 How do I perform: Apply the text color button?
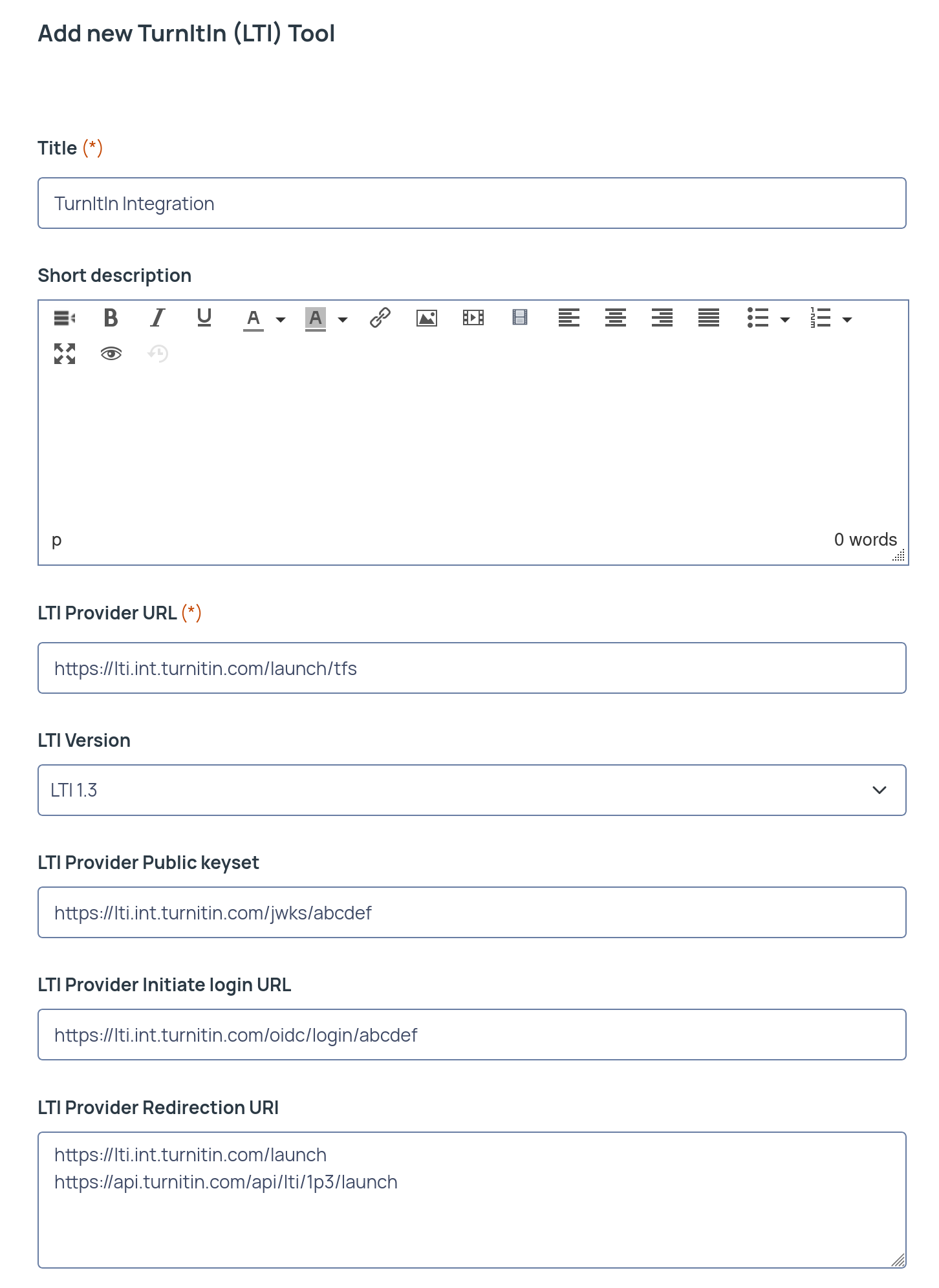point(254,318)
